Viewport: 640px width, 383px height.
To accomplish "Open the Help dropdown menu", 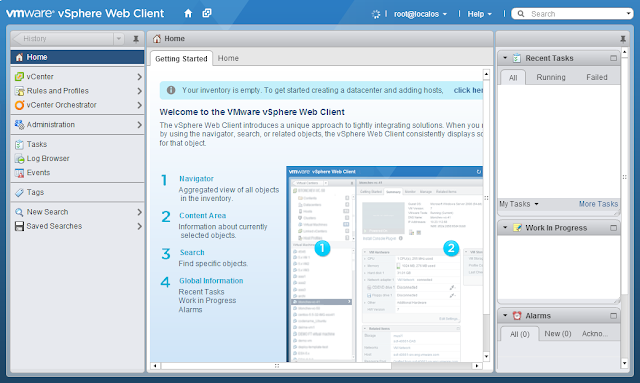I will tap(480, 14).
